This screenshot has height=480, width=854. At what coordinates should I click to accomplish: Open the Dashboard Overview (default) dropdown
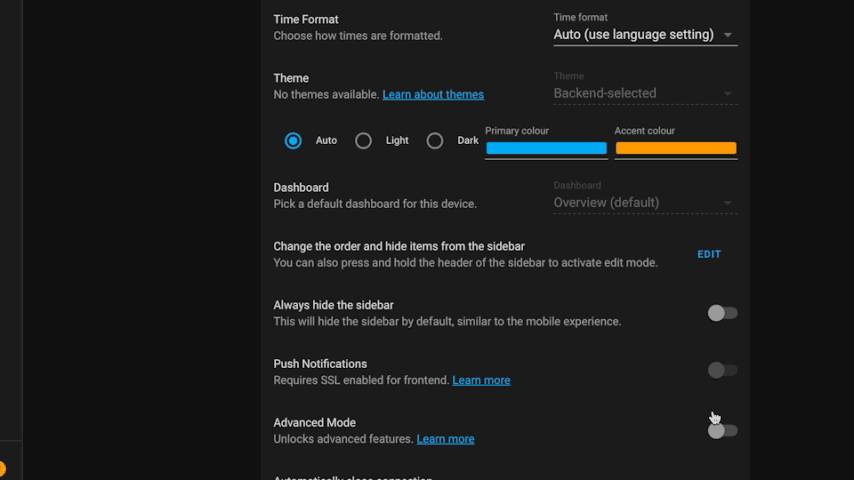[645, 197]
